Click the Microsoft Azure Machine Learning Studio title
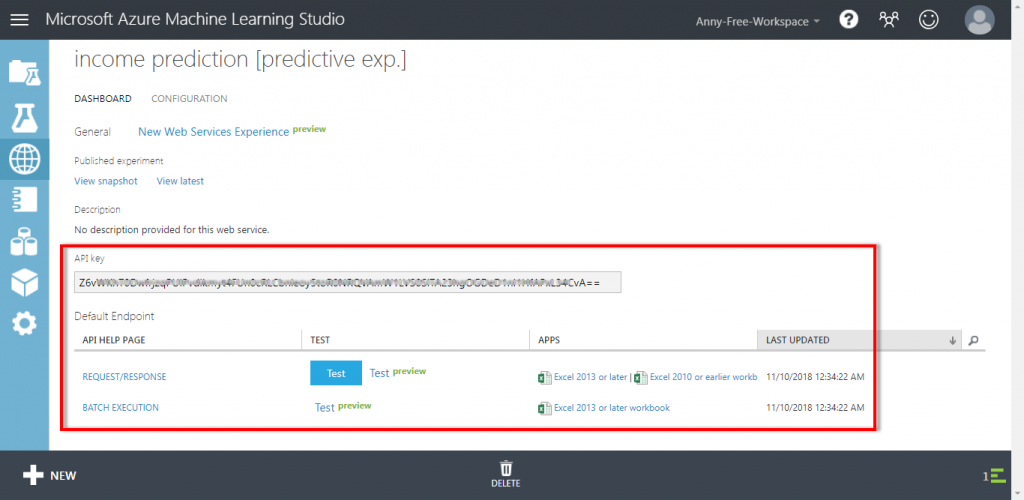 tap(195, 20)
